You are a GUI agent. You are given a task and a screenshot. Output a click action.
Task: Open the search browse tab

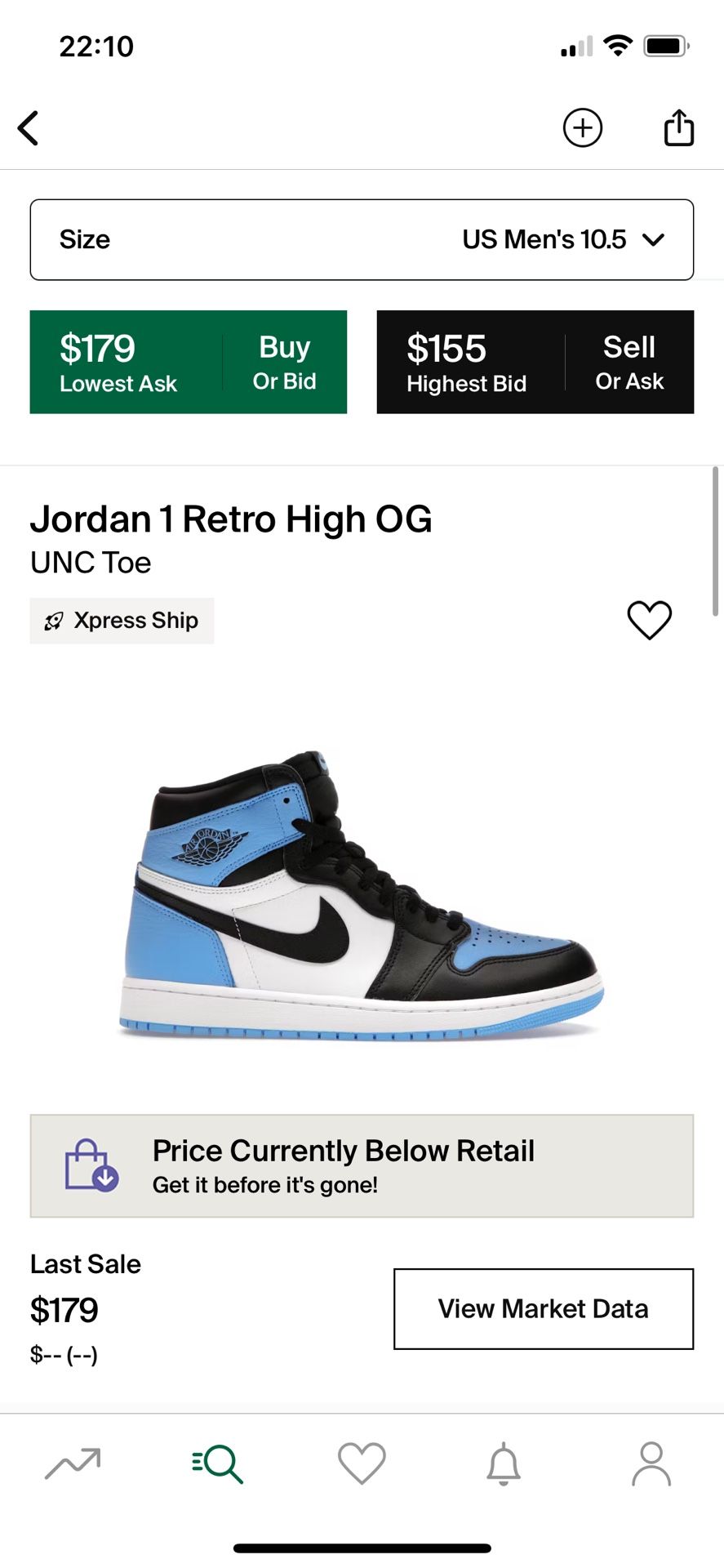218,1463
